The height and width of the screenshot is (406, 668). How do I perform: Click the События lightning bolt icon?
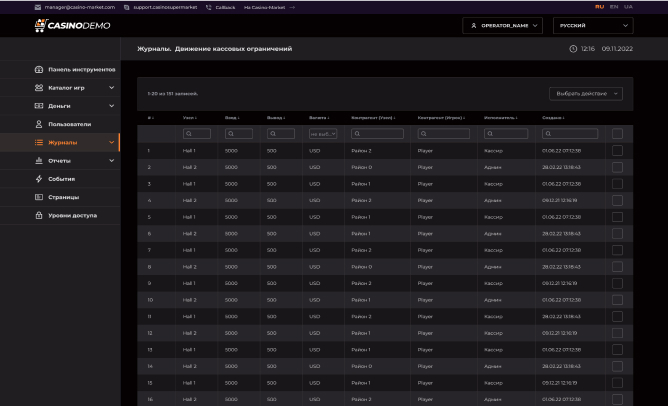coord(38,179)
